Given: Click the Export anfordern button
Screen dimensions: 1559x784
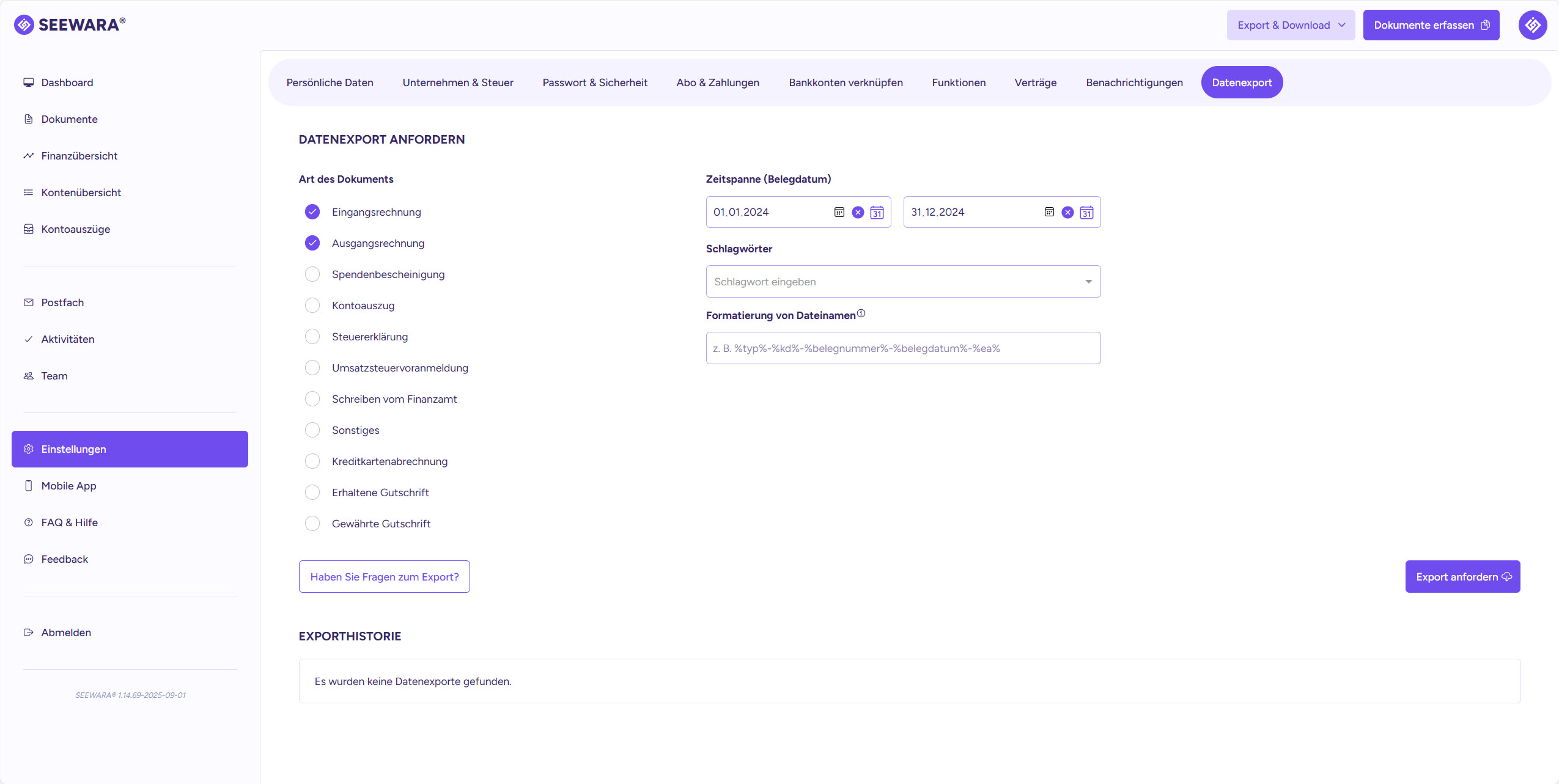Looking at the screenshot, I should pos(1462,577).
